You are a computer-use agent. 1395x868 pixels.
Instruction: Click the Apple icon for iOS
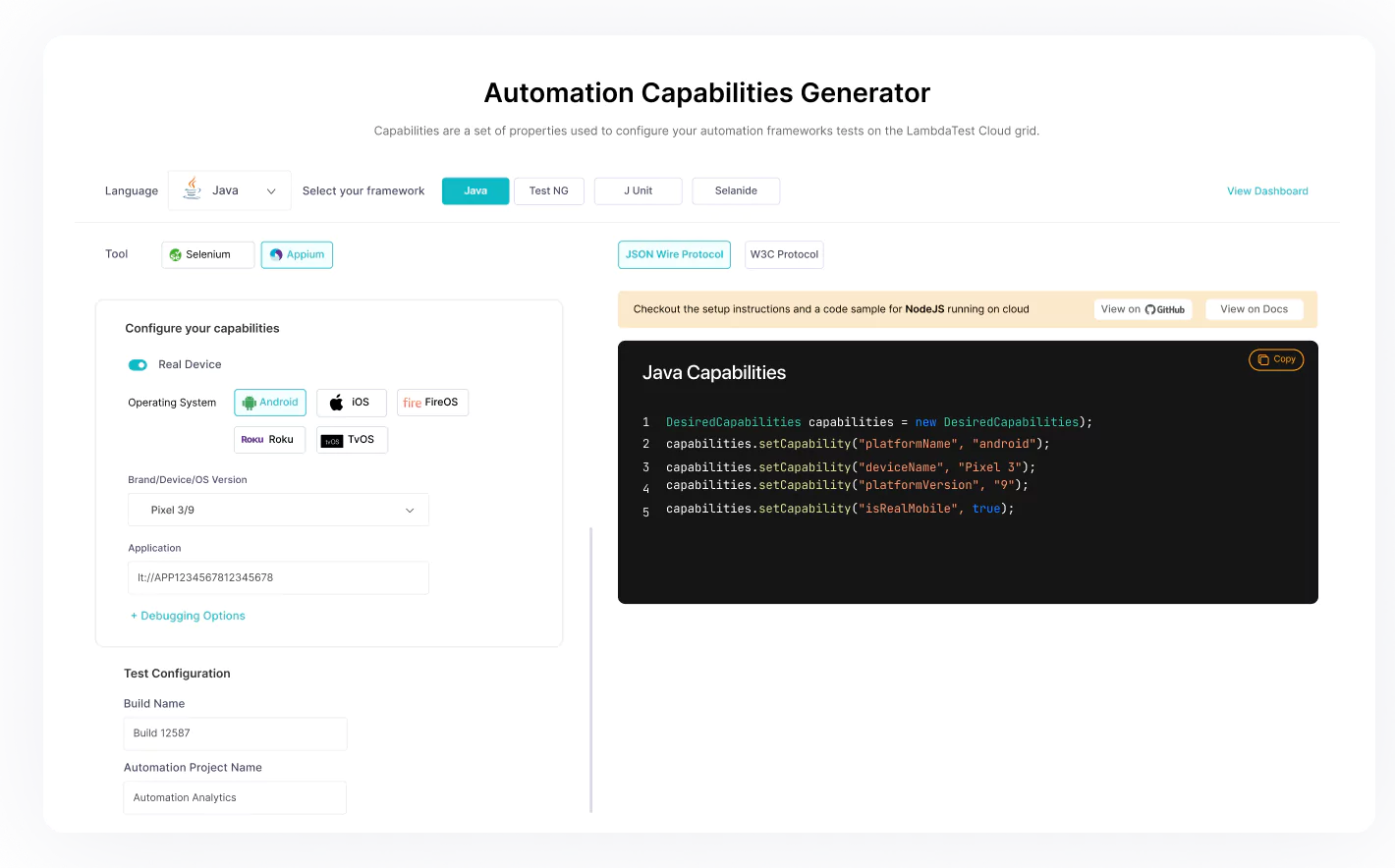tap(334, 402)
